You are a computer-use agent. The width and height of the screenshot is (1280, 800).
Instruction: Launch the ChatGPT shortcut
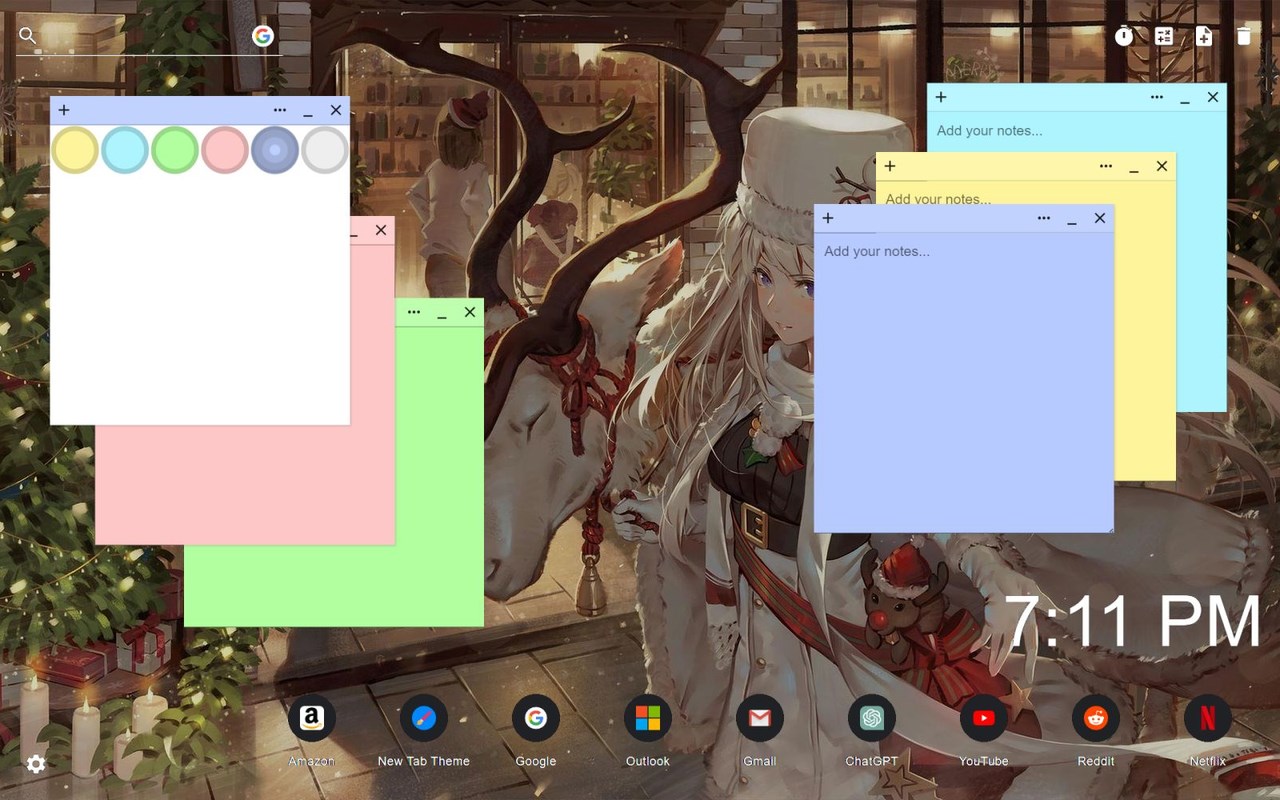tap(872, 718)
